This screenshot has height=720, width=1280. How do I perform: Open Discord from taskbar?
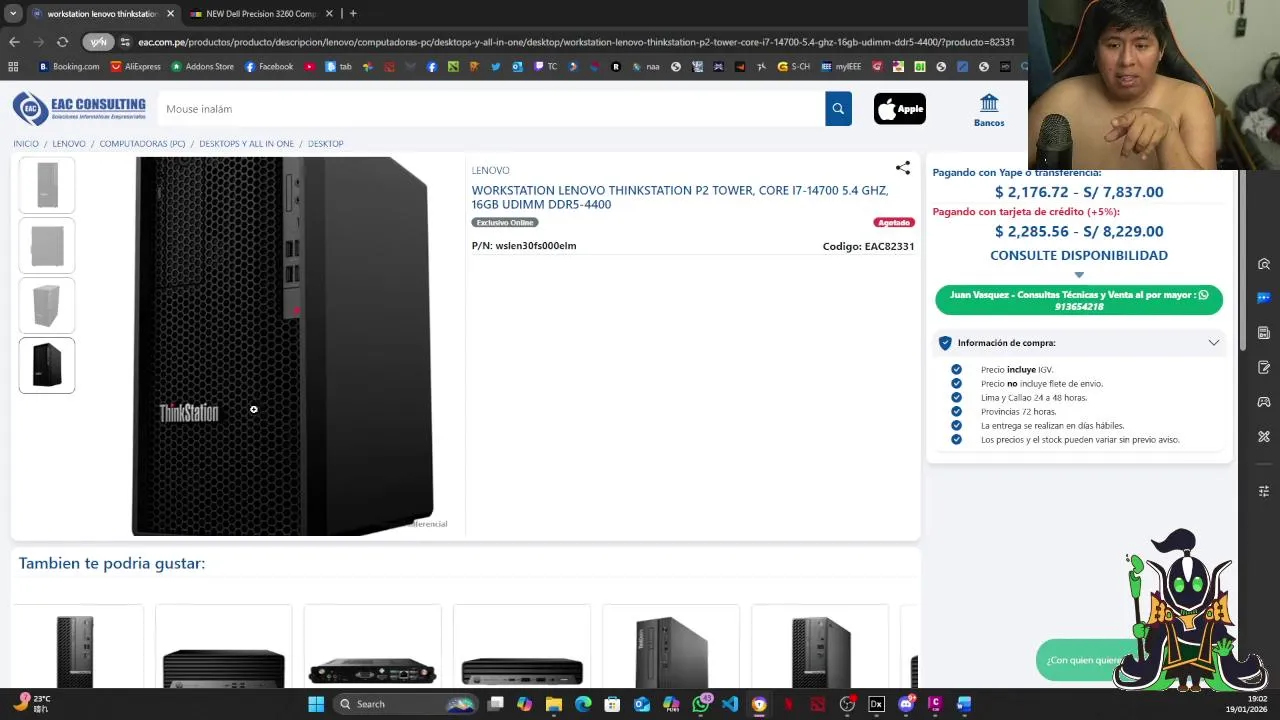[906, 704]
